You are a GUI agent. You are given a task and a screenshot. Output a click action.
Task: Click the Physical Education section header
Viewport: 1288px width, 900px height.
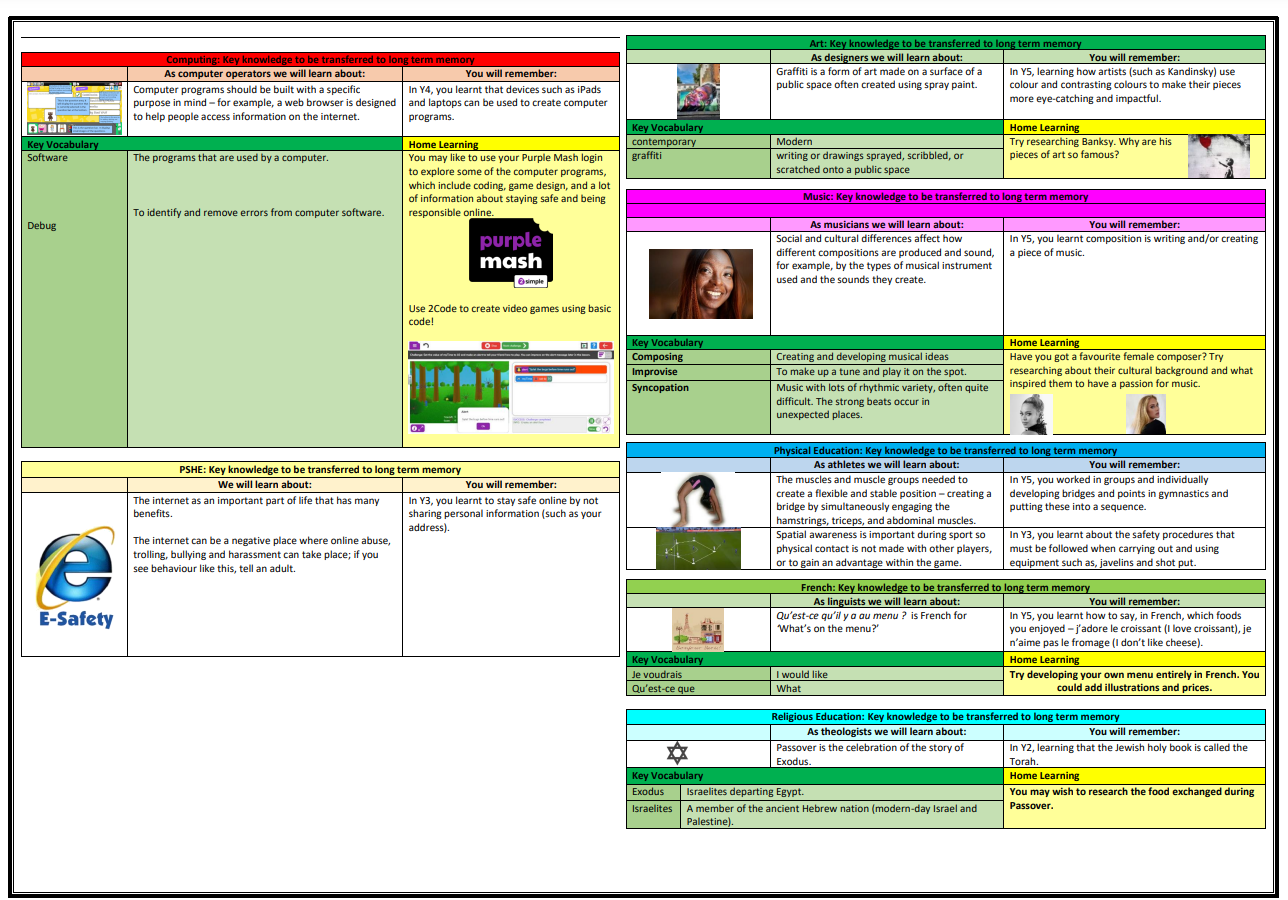click(x=945, y=451)
